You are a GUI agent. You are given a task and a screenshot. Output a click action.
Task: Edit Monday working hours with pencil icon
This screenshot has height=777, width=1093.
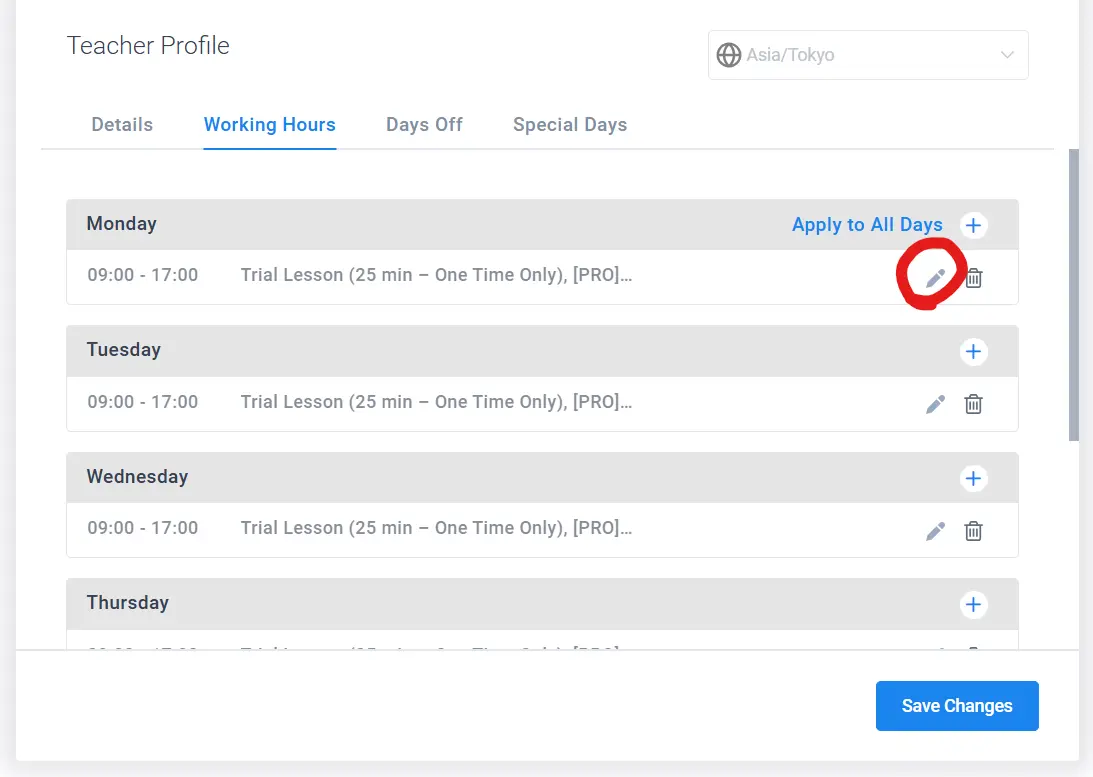[935, 278]
